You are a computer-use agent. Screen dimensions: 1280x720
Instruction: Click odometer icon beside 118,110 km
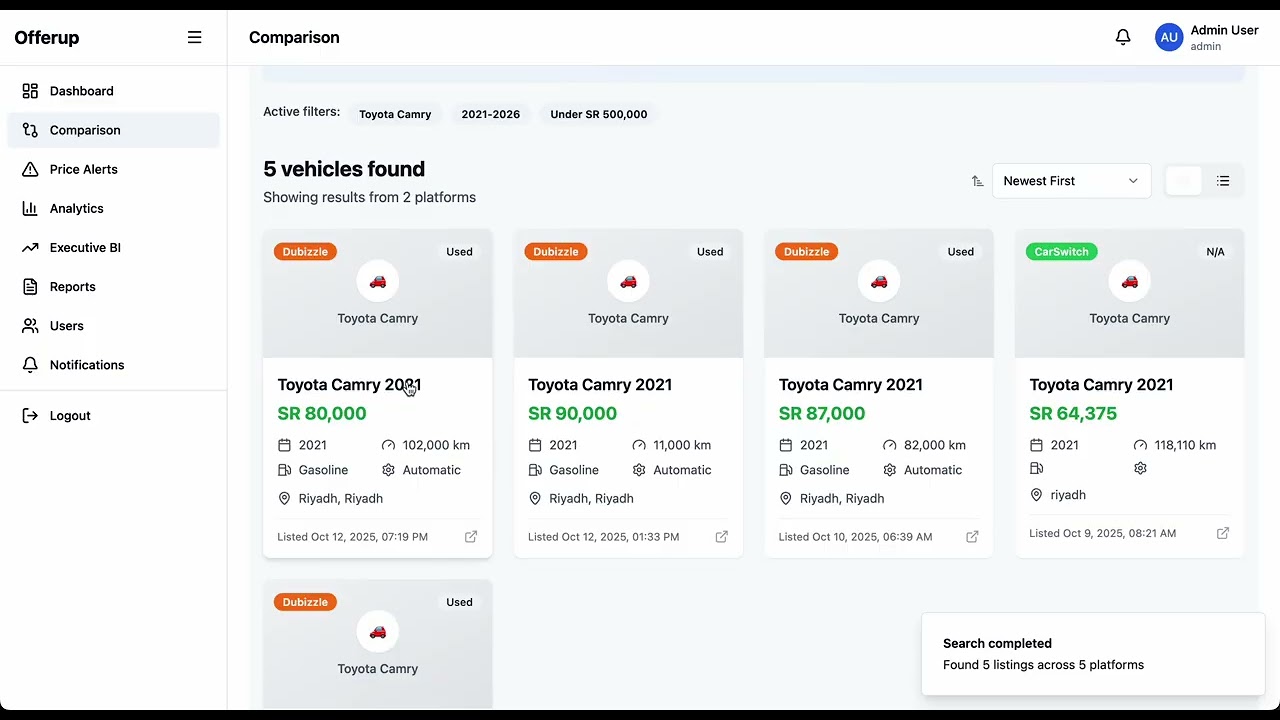1140,445
